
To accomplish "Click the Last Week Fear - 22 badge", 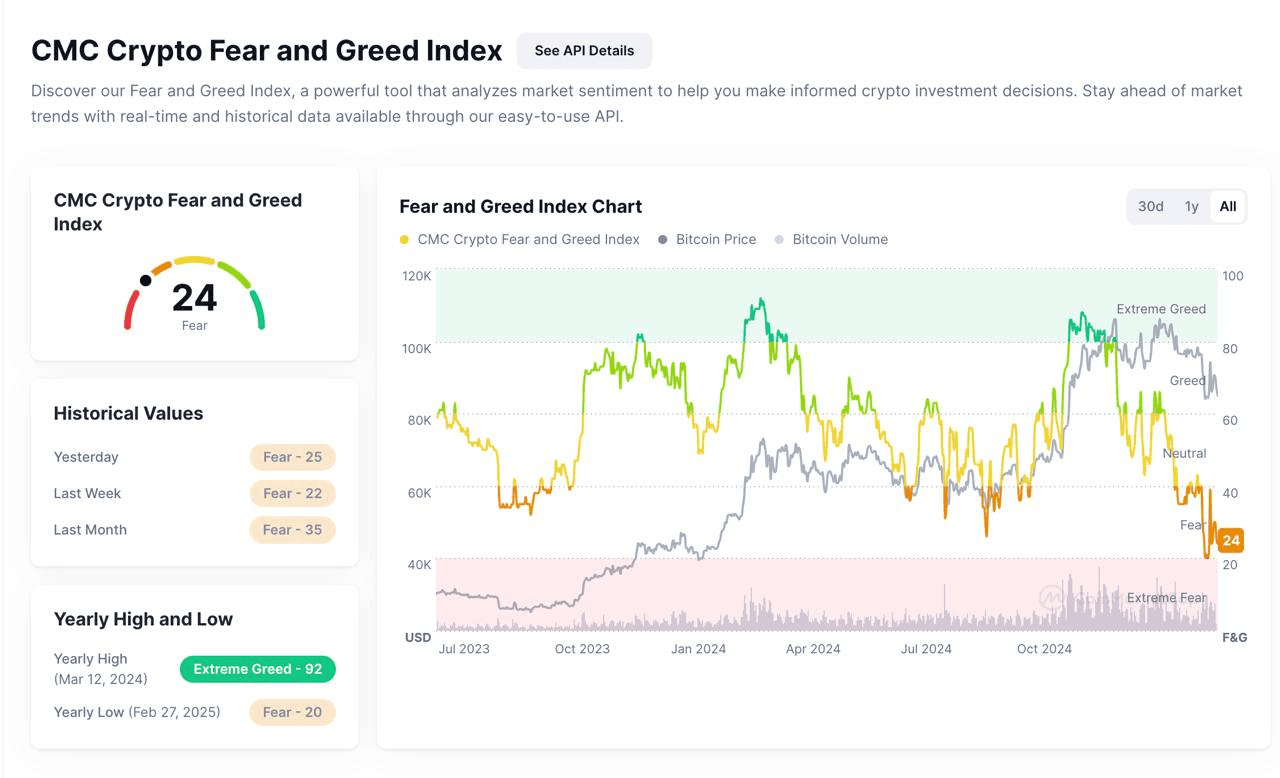I will pyautogui.click(x=293, y=493).
